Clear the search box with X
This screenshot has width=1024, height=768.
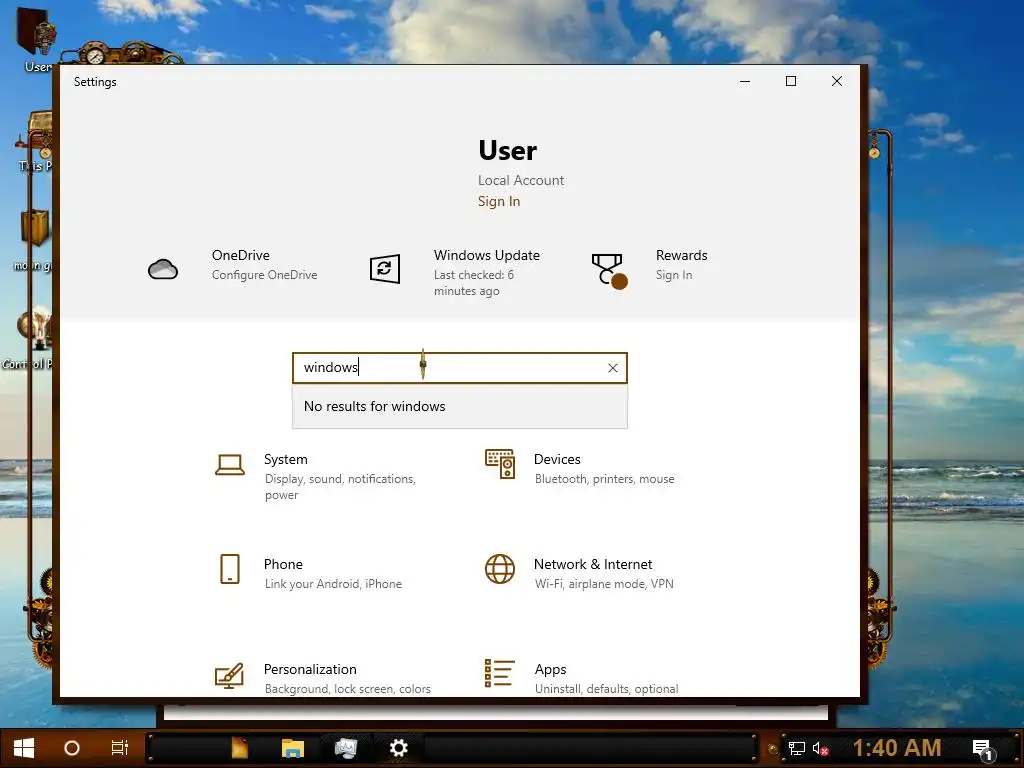click(x=613, y=368)
